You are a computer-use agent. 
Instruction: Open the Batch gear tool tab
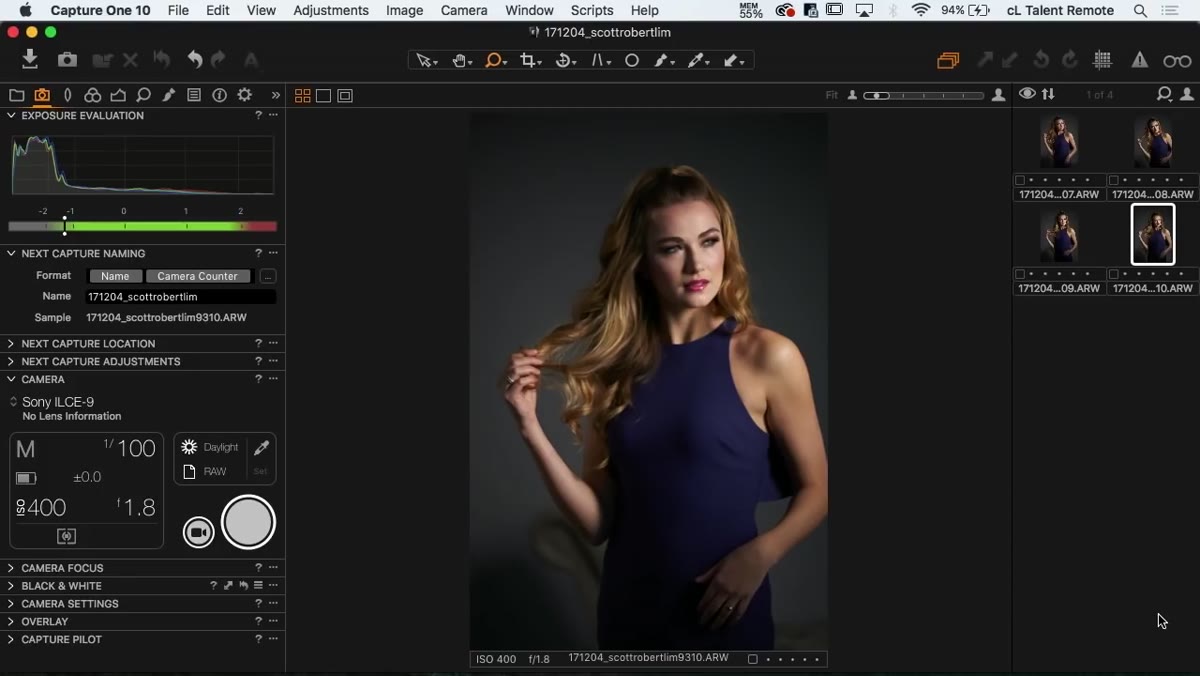coord(245,95)
